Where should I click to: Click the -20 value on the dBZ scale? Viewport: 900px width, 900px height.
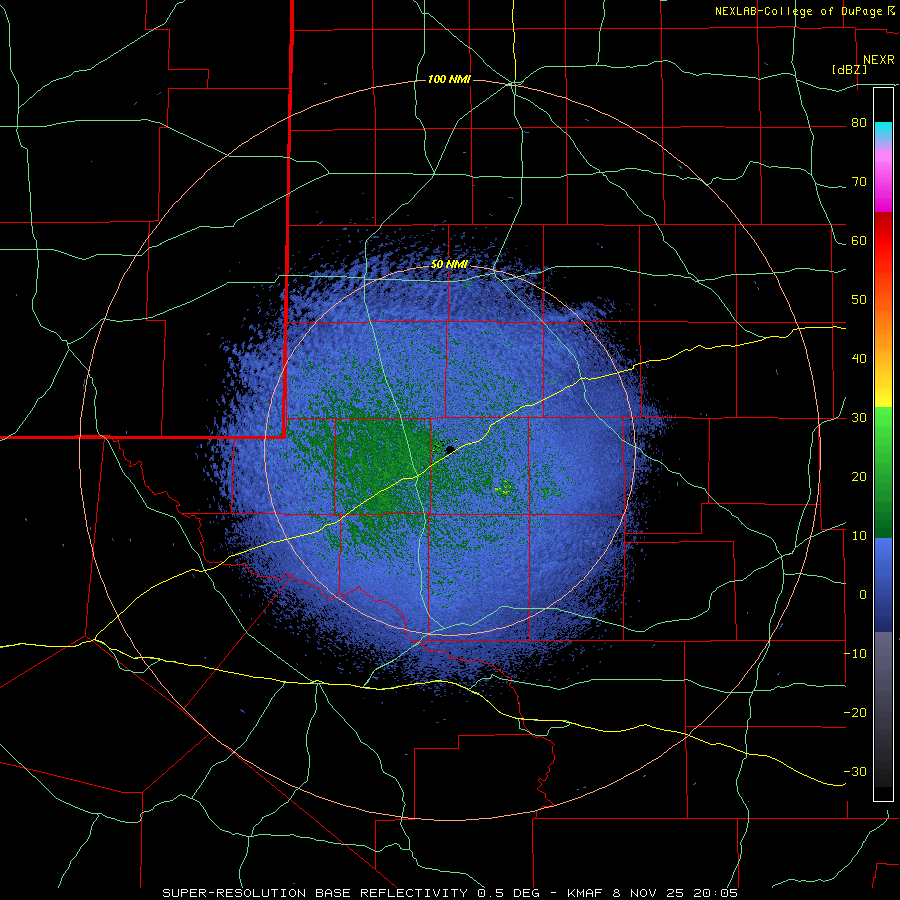(x=855, y=712)
